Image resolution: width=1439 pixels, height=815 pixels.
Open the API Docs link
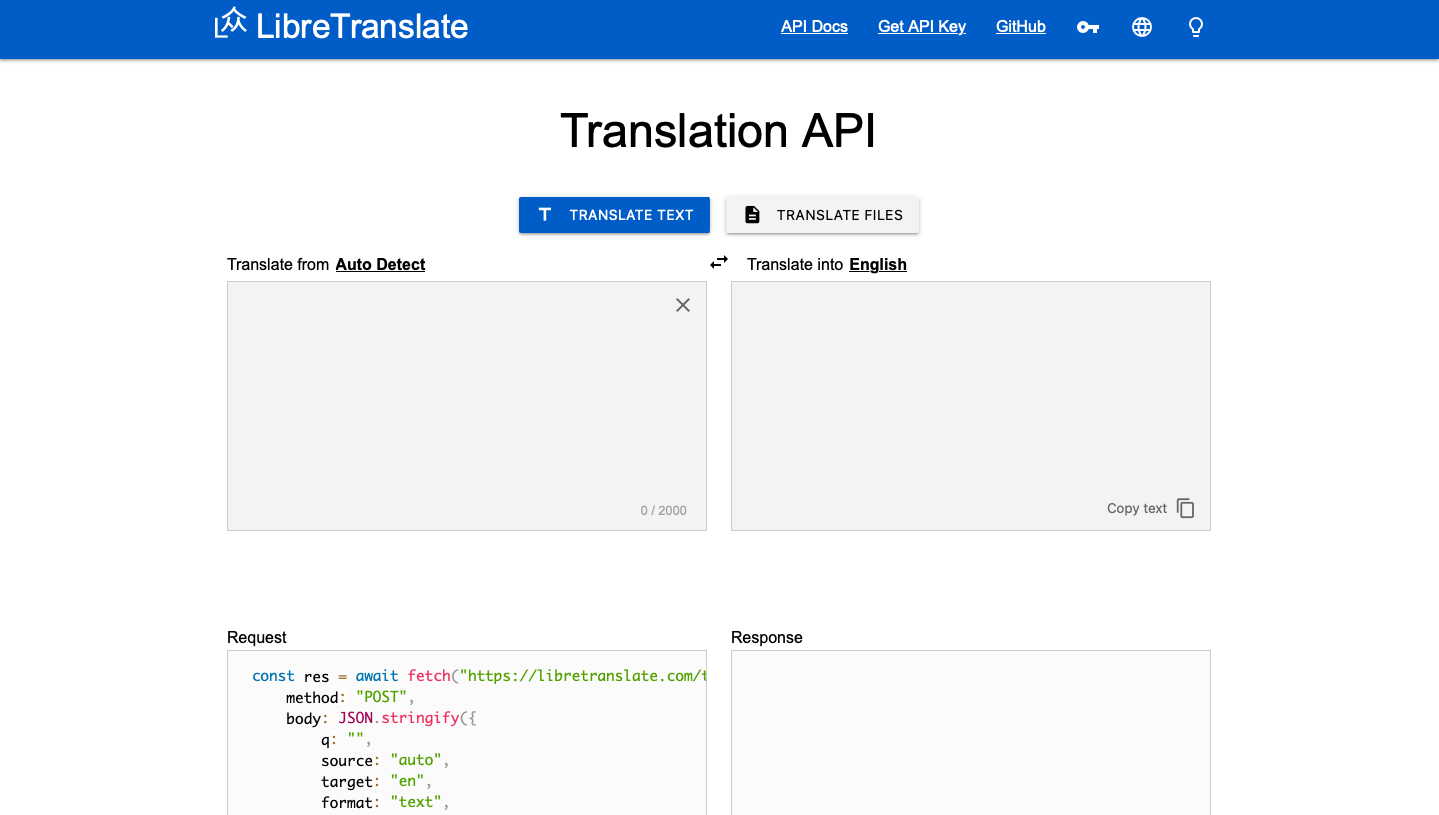point(814,27)
